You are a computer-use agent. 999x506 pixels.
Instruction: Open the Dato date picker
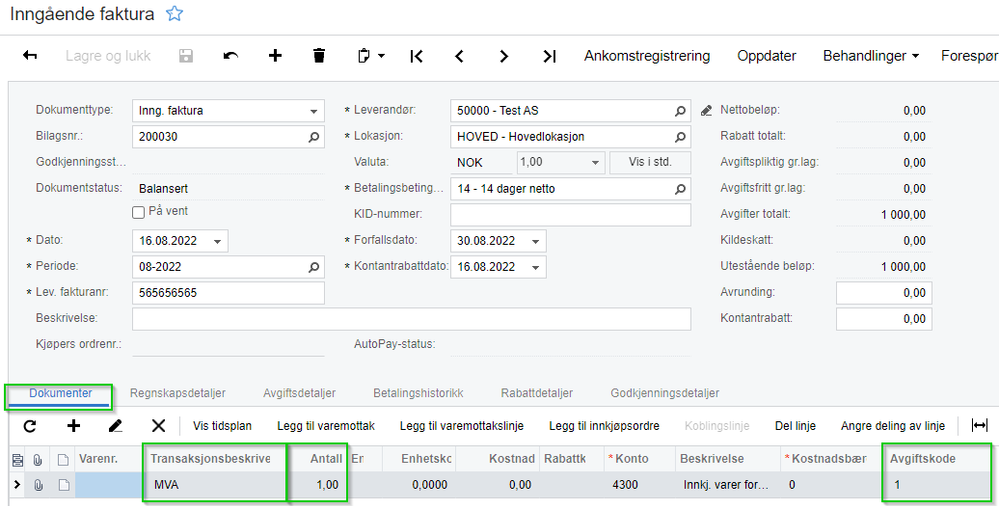tap(217, 242)
